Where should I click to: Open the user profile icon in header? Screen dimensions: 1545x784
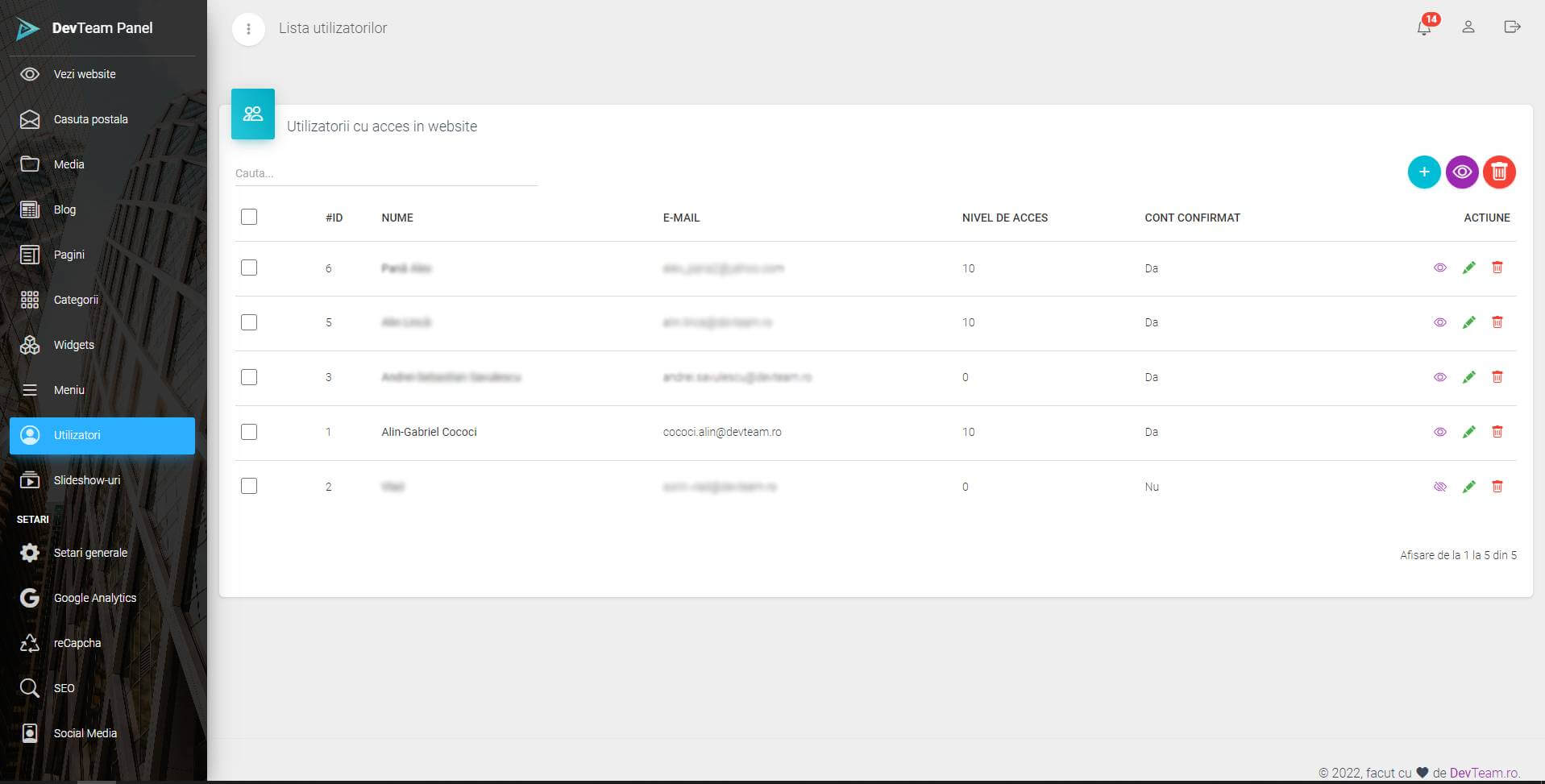point(1468,27)
